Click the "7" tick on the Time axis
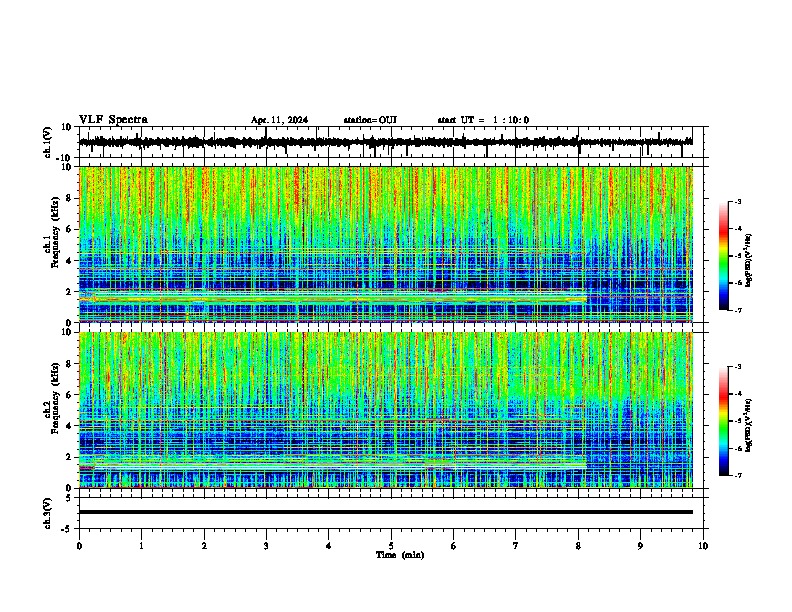This screenshot has width=792, height=612. pos(516,546)
